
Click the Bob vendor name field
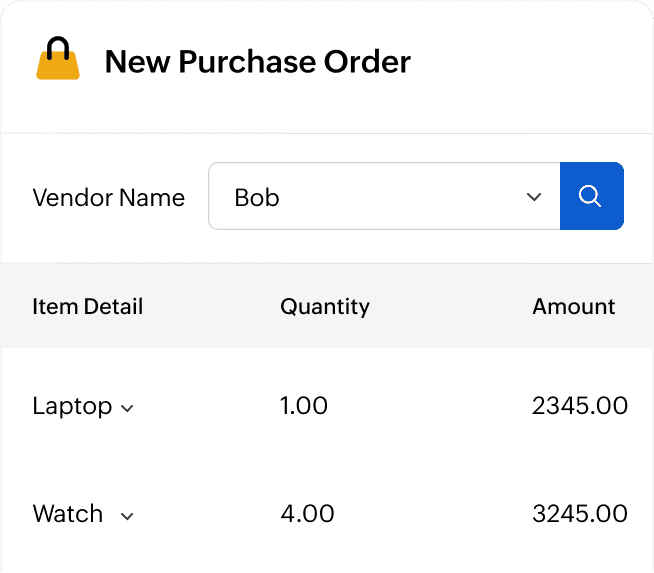click(x=370, y=197)
